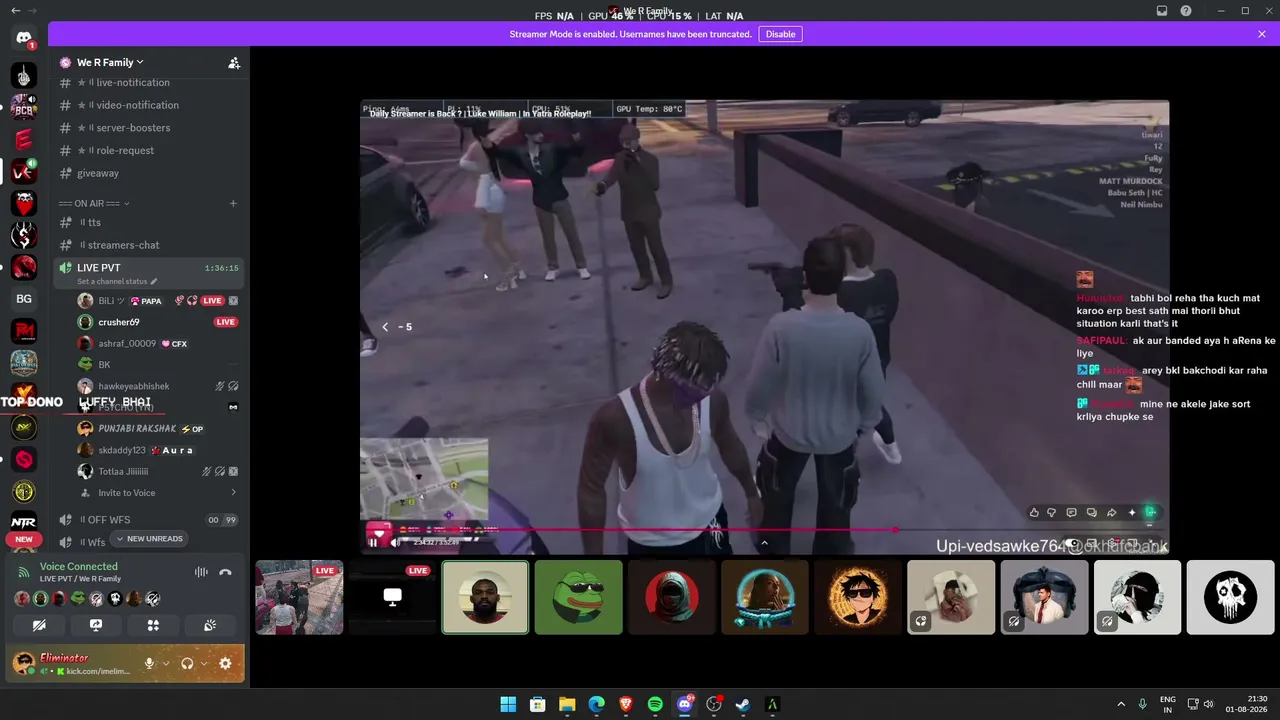Open Discord user settings gear
The image size is (1280, 720).
(225, 663)
